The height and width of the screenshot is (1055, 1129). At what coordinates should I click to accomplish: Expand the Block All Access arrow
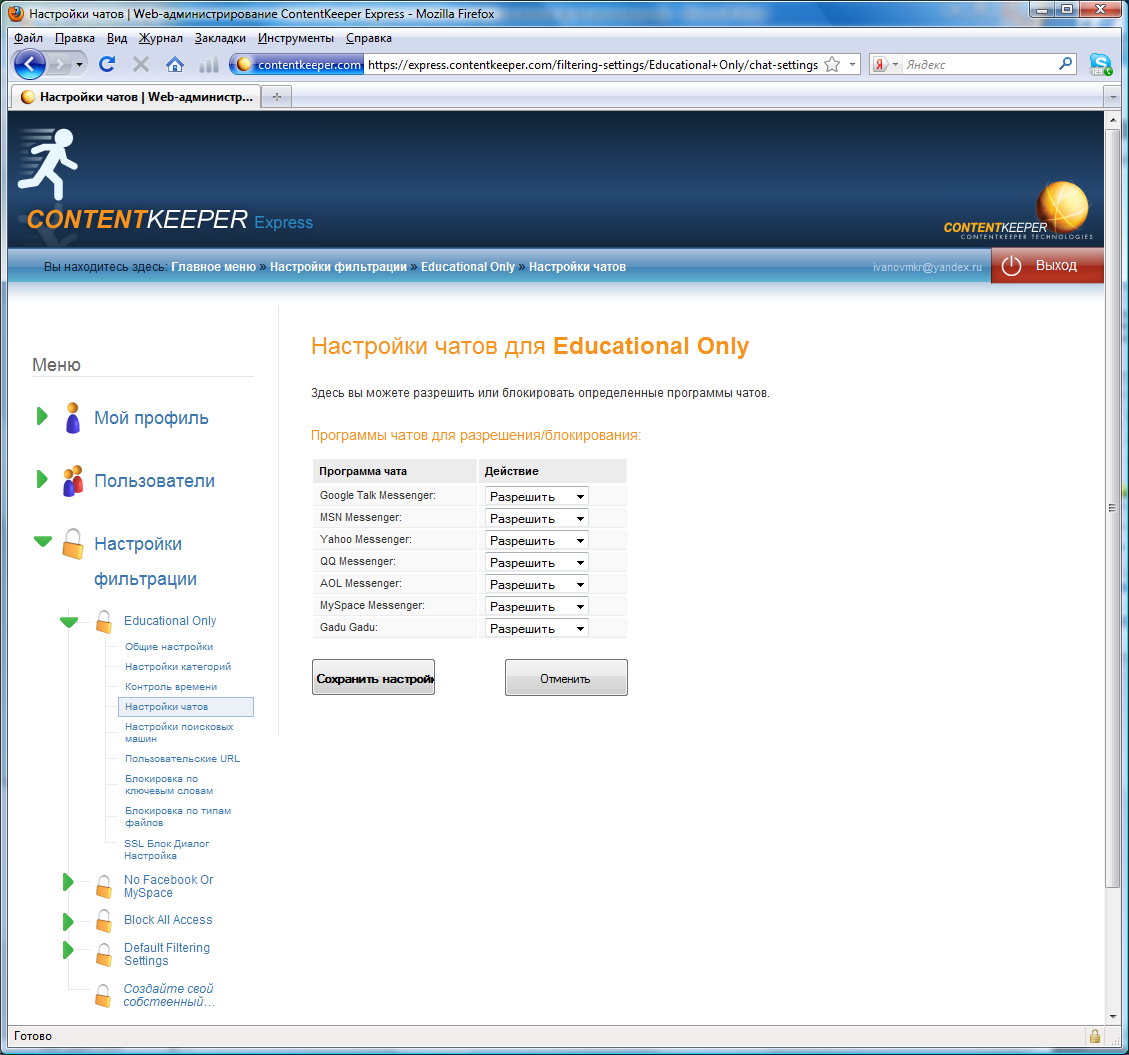pos(68,922)
